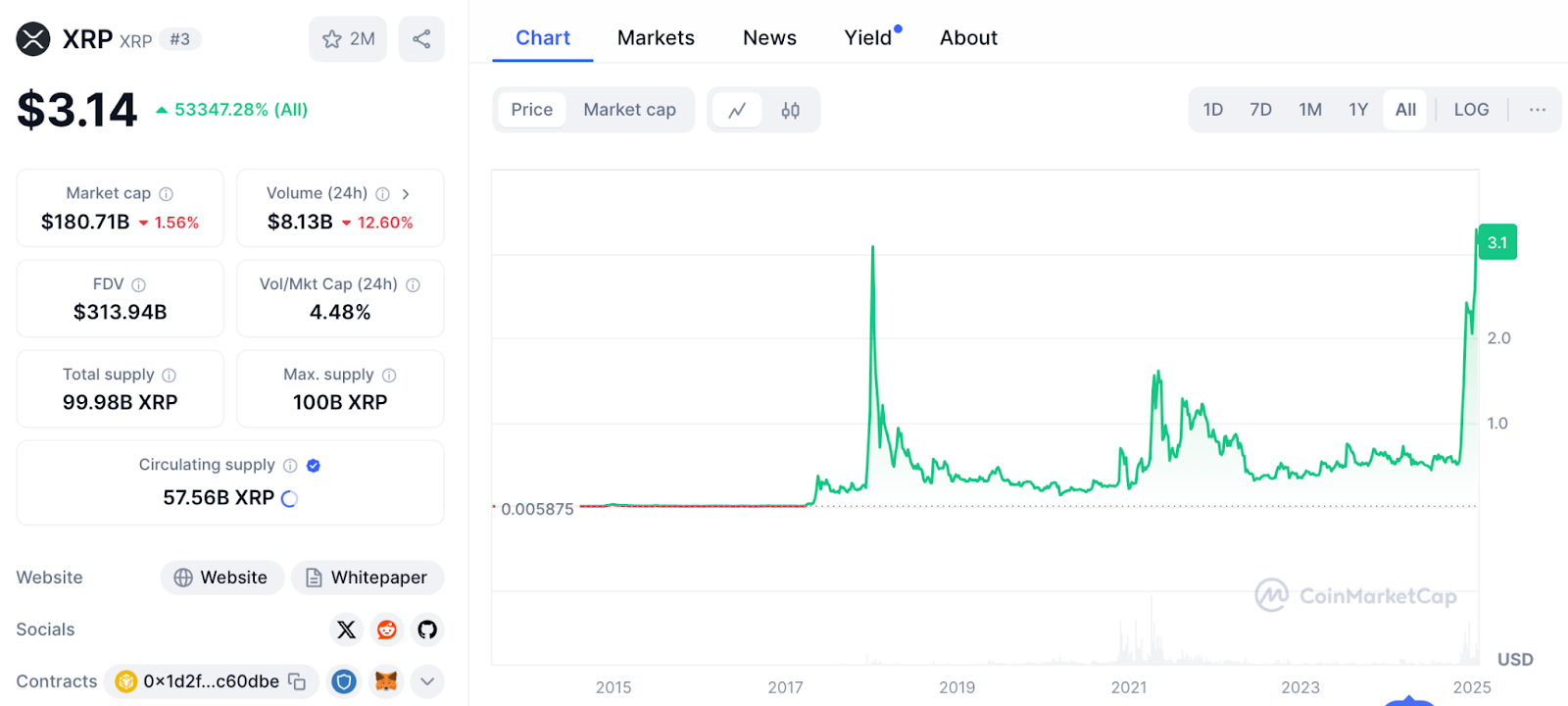Set chart range to 1Y

click(x=1358, y=110)
